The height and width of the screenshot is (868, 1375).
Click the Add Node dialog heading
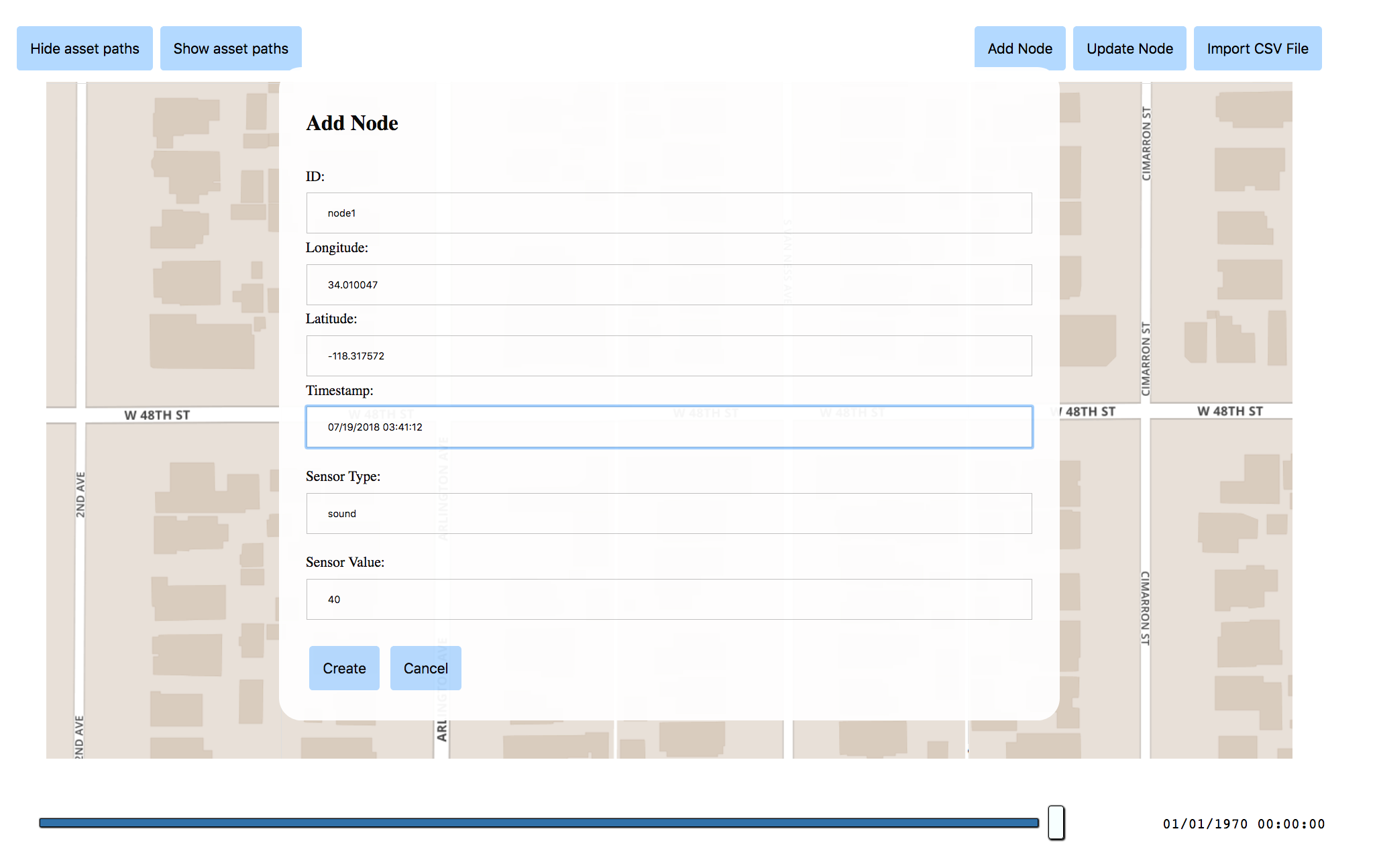352,123
